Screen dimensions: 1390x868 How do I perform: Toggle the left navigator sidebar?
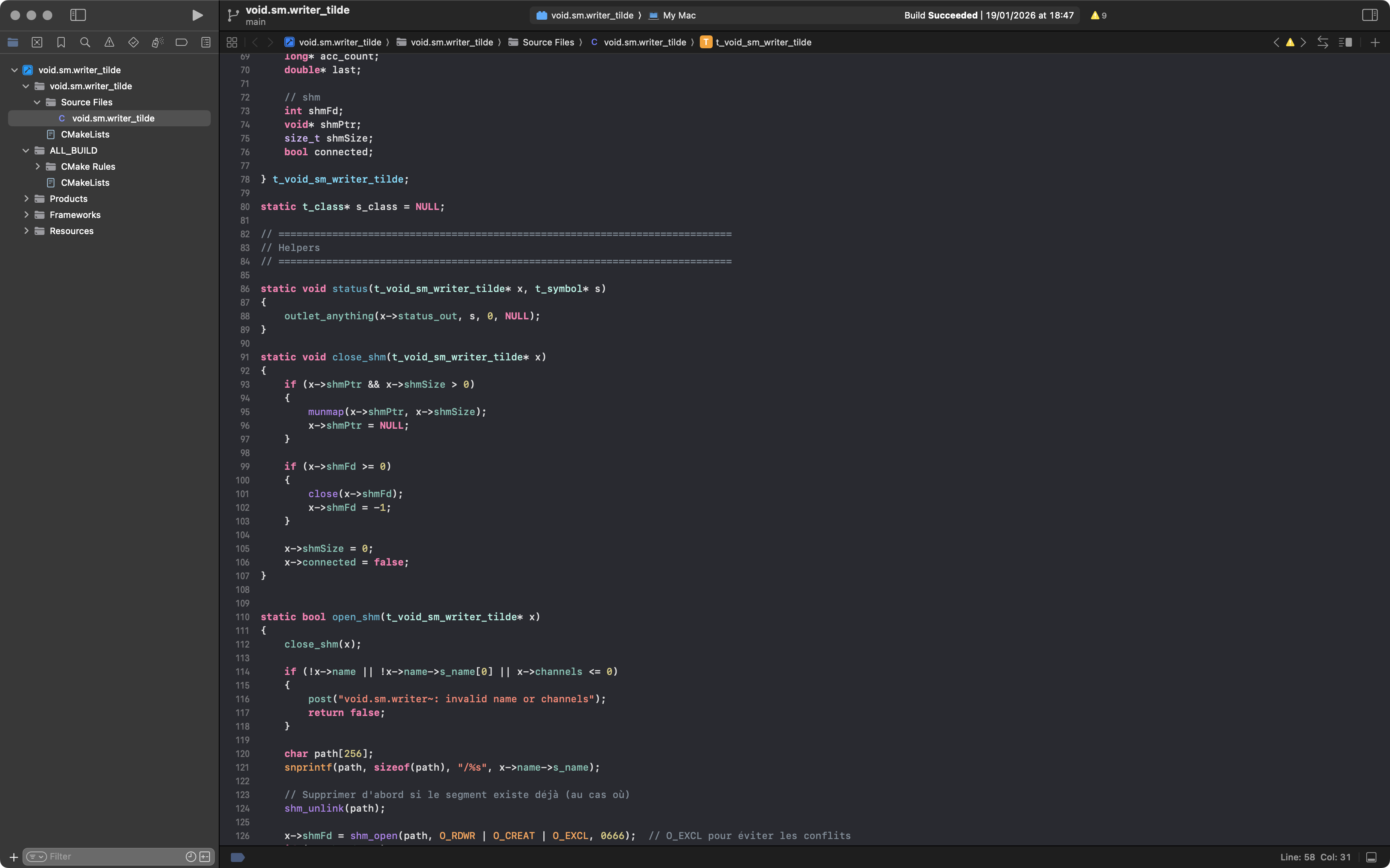point(78,16)
